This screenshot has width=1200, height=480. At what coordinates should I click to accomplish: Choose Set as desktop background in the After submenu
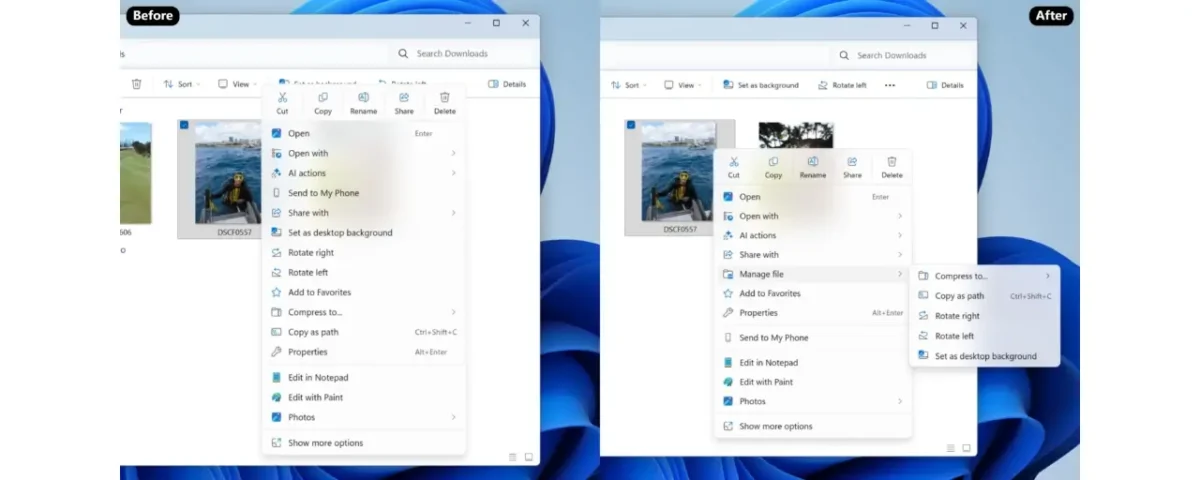[985, 356]
